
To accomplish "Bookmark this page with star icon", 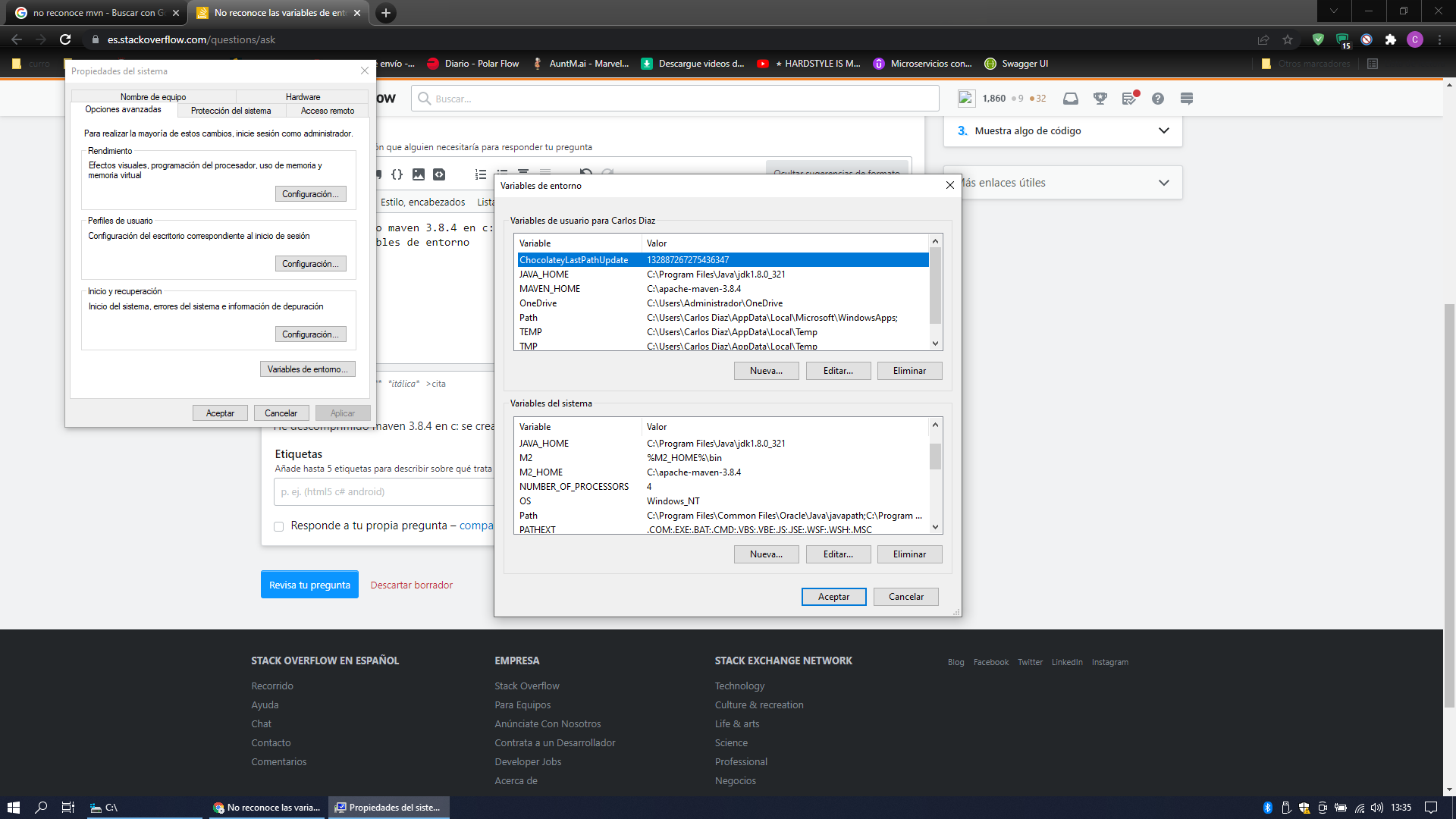I will [x=1288, y=39].
